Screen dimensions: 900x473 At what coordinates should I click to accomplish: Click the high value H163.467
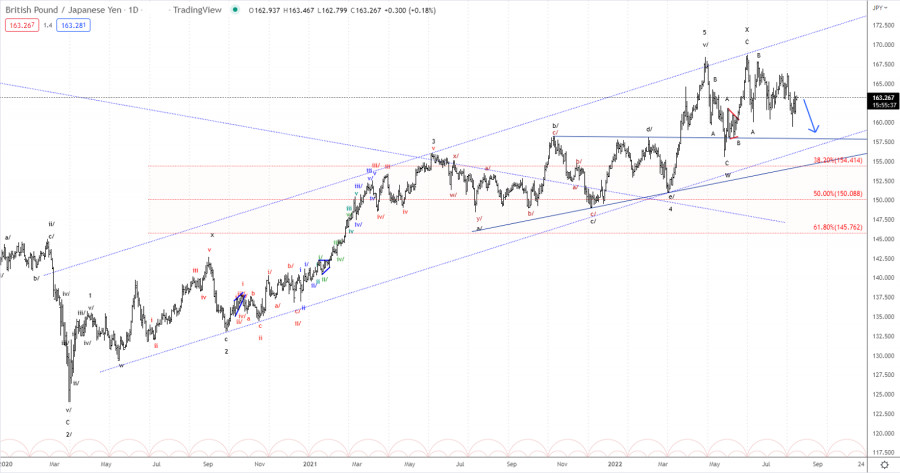(x=300, y=10)
